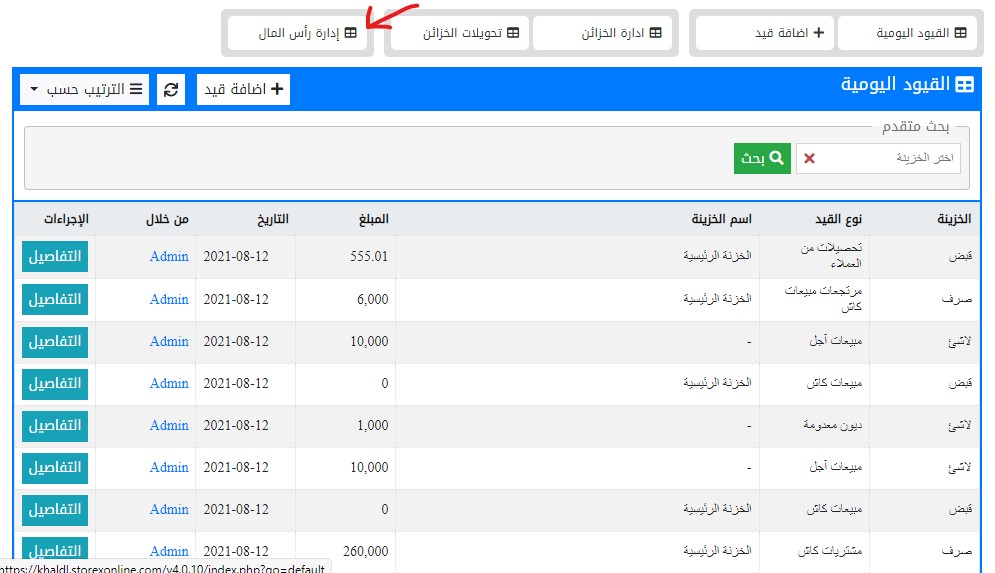Click blue header اضافة قيد button
This screenshot has width=995, height=573.
coord(243,89)
